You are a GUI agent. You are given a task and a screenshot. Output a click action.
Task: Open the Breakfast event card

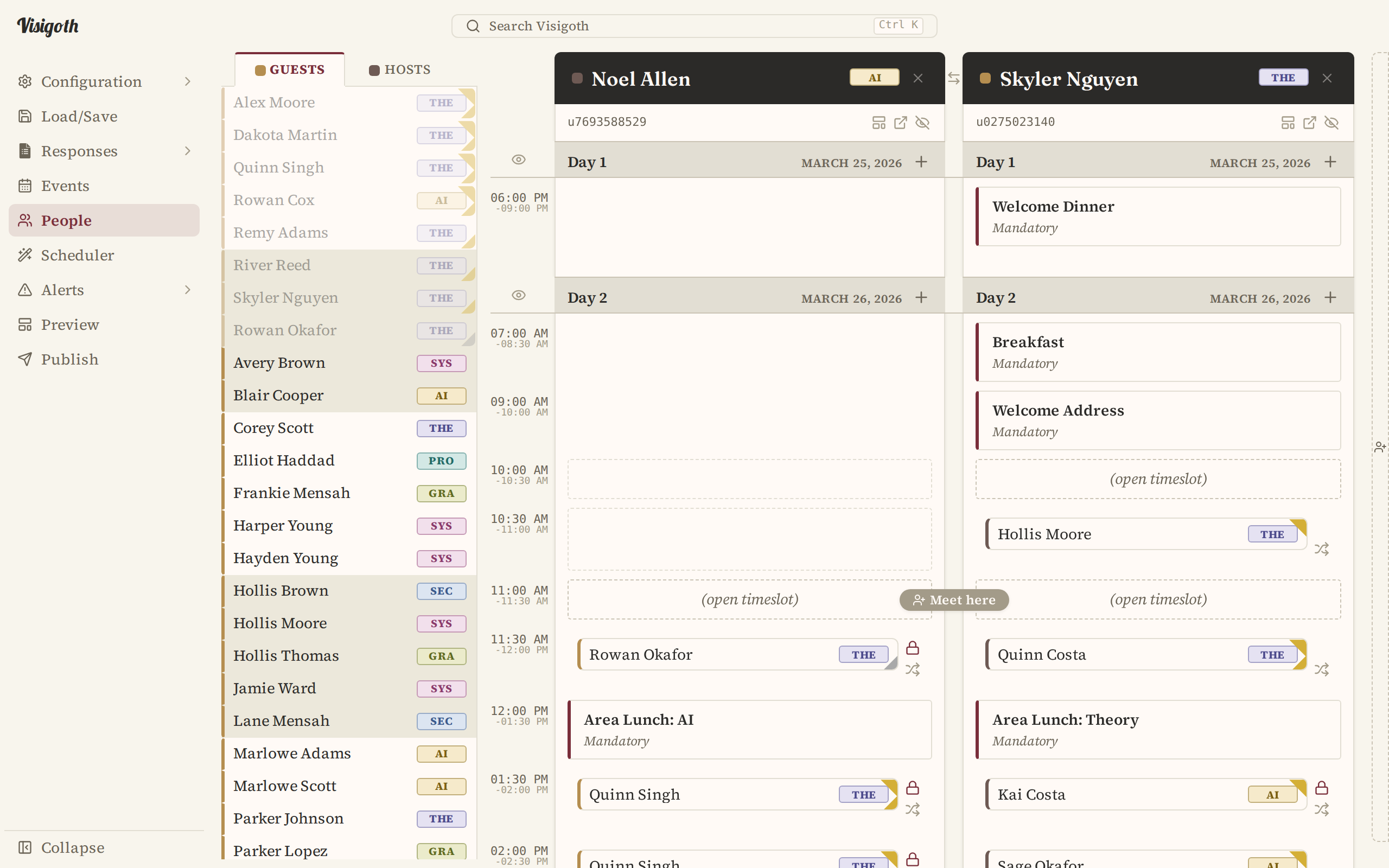point(1158,352)
